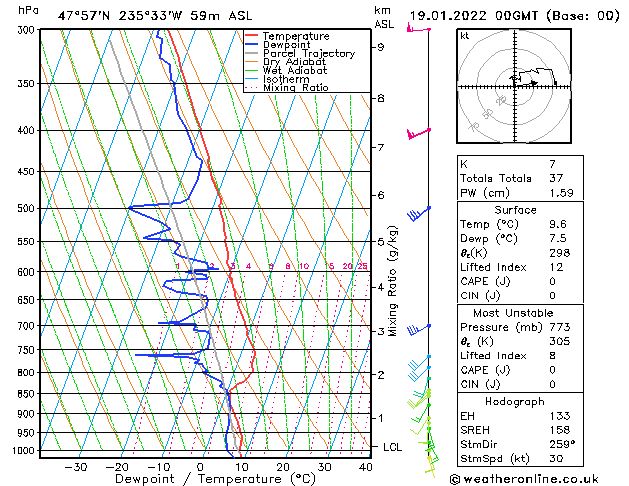
Task: Click the surface Dewp value 7.5
Action: tap(558, 239)
